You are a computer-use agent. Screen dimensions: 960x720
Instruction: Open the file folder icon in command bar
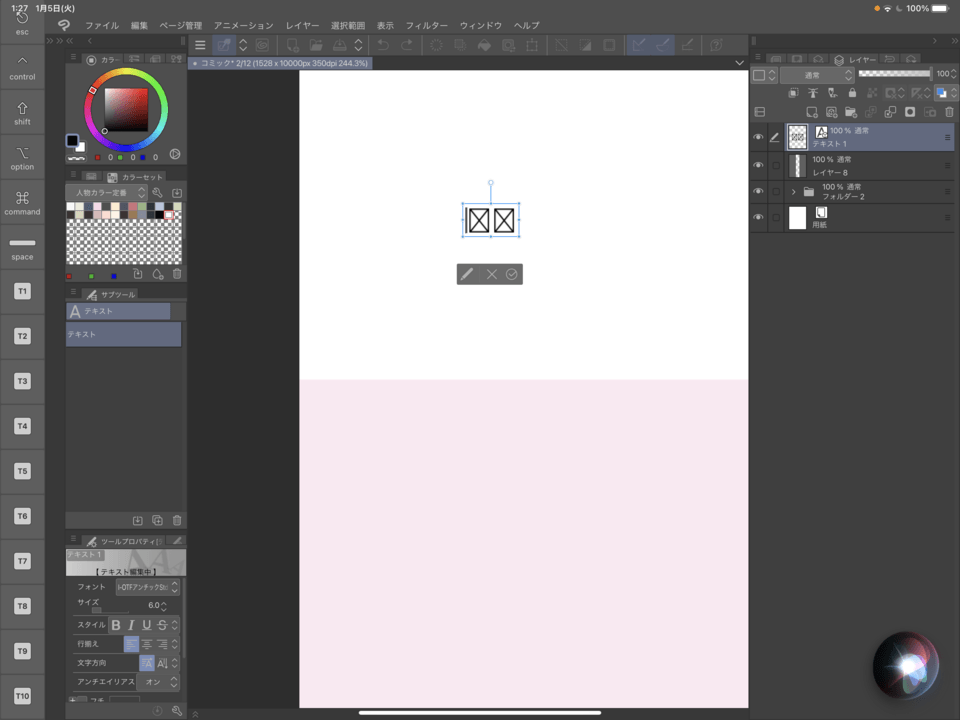(316, 45)
